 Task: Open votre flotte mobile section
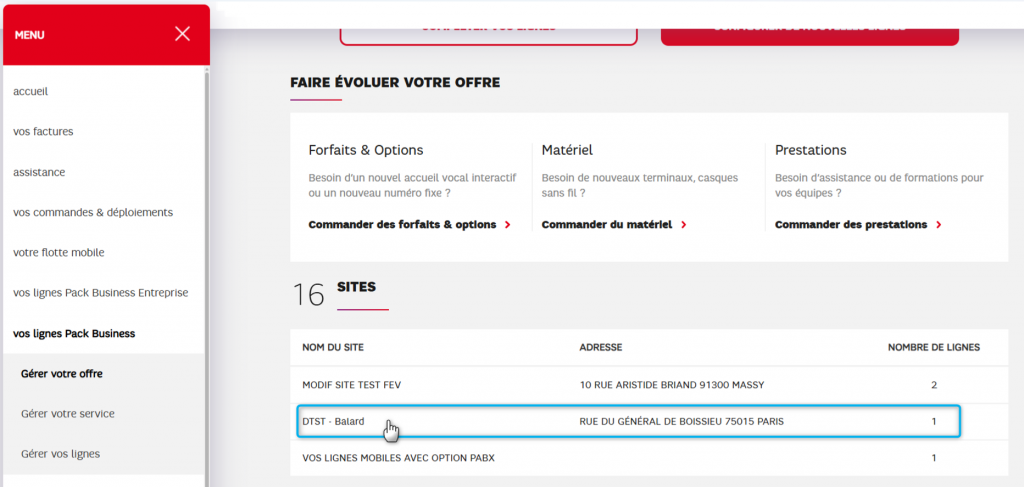click(x=59, y=252)
